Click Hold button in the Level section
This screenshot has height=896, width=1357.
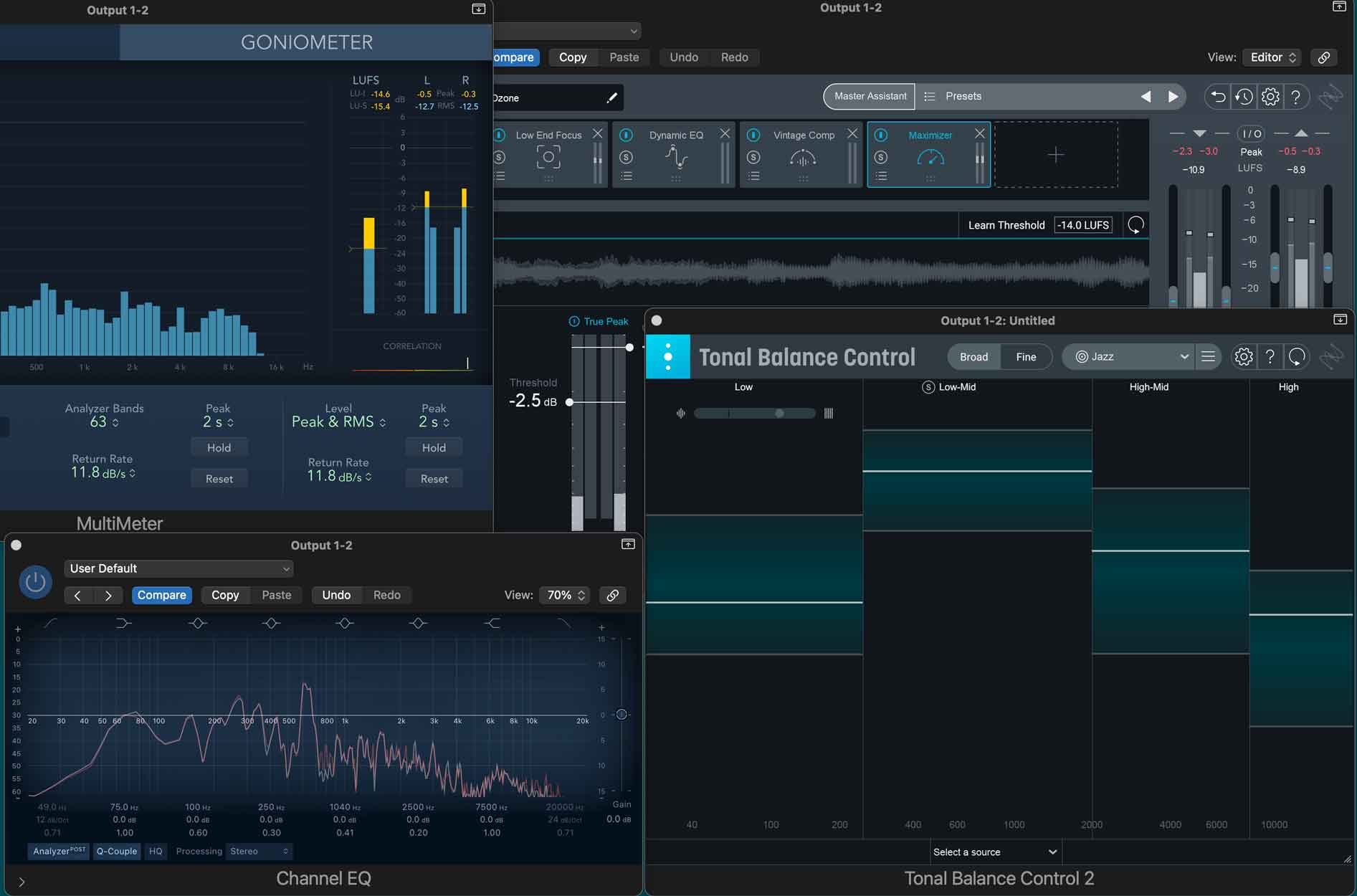[x=434, y=448]
